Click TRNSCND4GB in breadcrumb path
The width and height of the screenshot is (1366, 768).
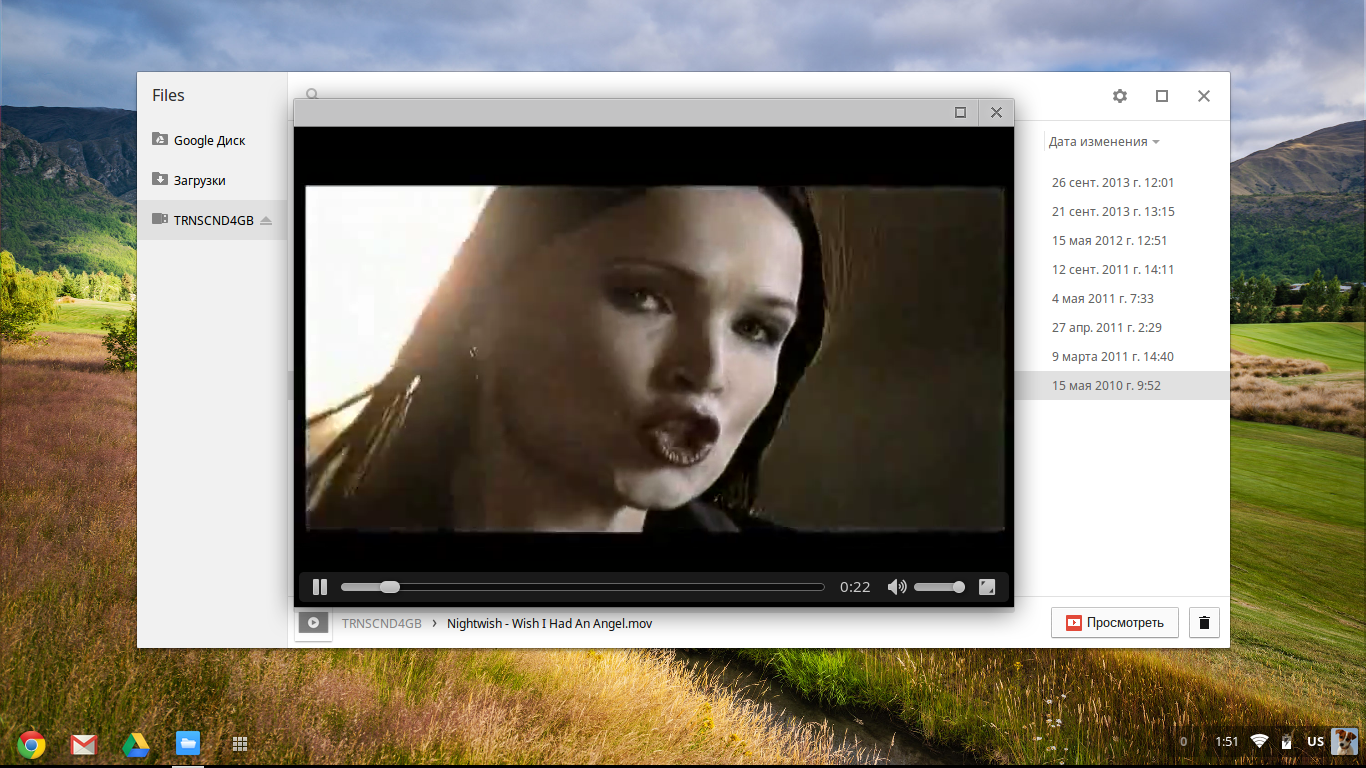click(381, 623)
